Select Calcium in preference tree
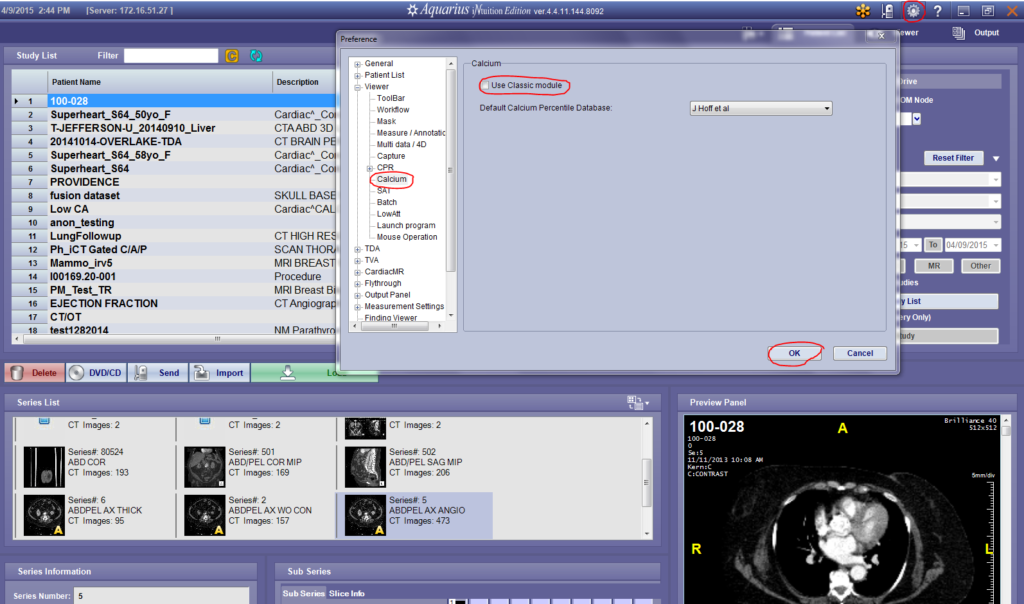Screen dimensions: 1024x604 391,179
